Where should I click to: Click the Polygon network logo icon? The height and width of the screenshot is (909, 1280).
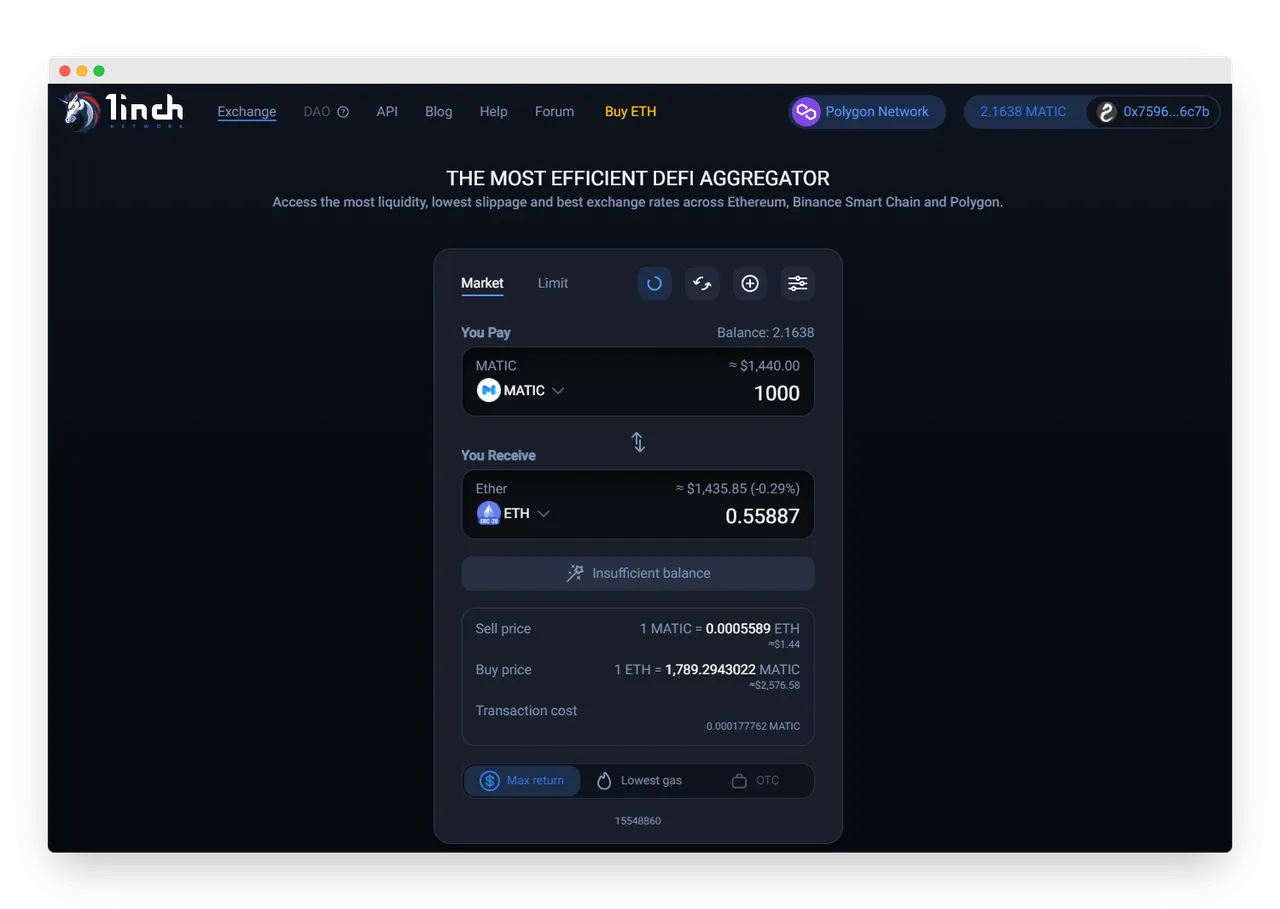(x=806, y=112)
